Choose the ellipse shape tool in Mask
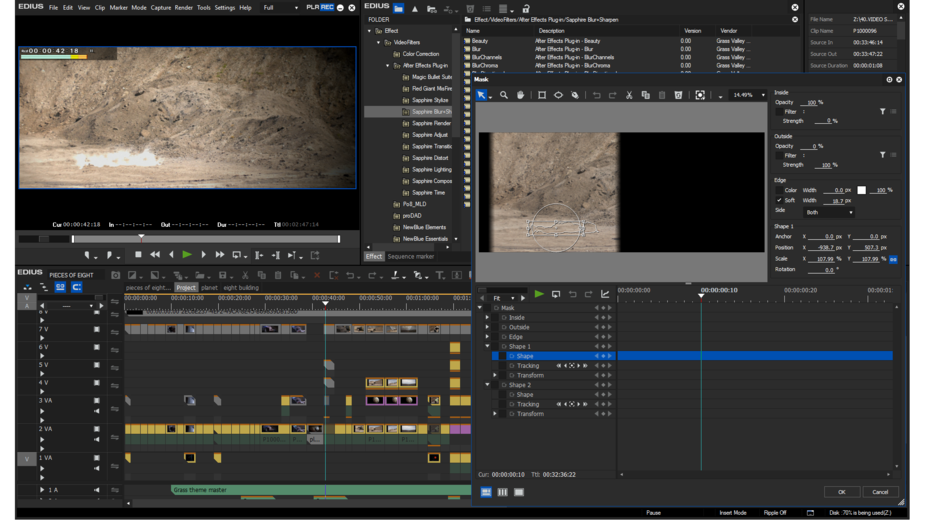This screenshot has width=925, height=520. point(558,95)
